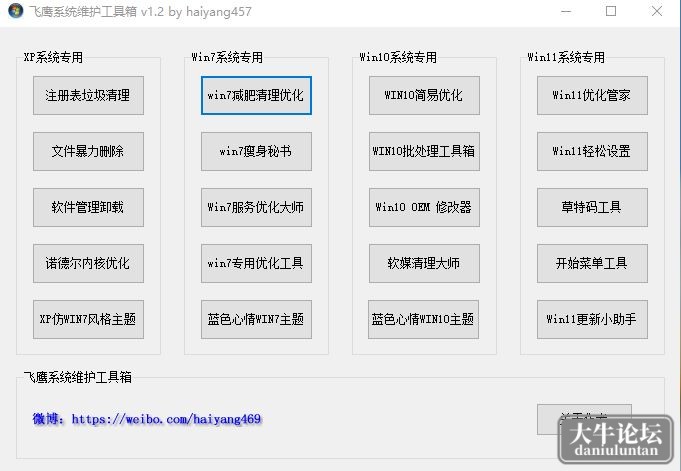
Task: Maximize the toolbox window
Action: click(x=611, y=11)
